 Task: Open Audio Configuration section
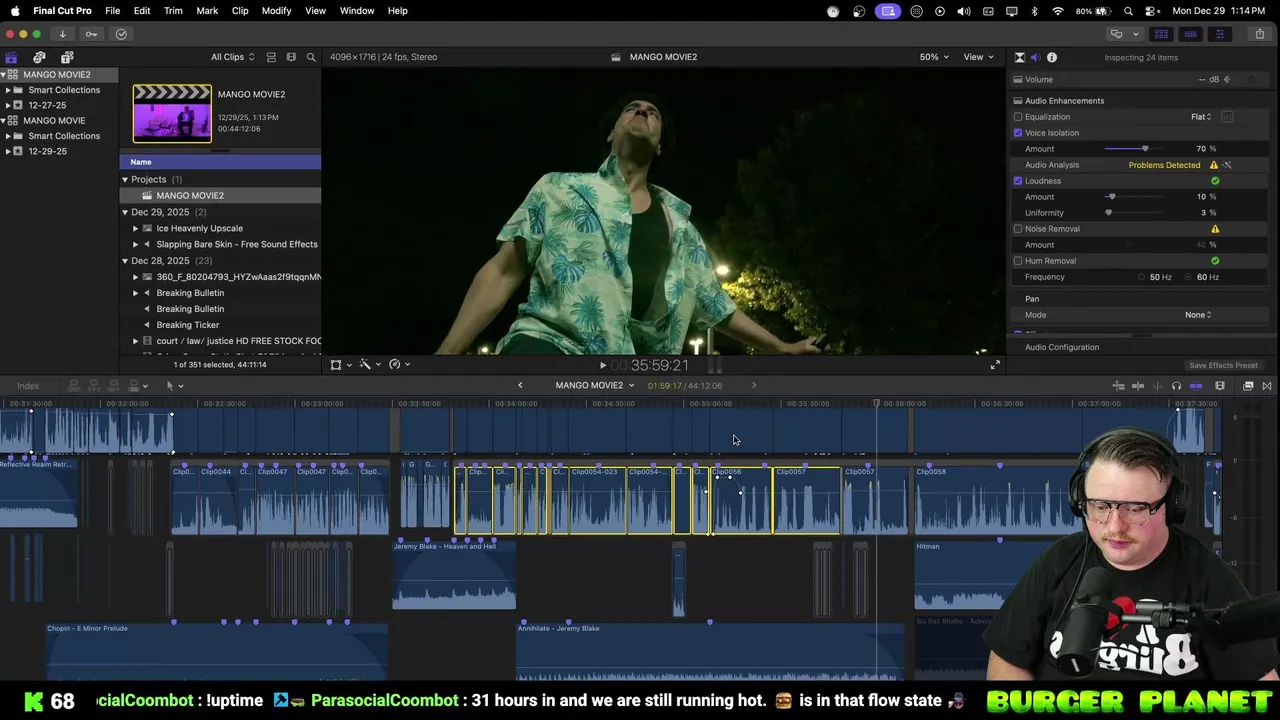pyautogui.click(x=1062, y=348)
